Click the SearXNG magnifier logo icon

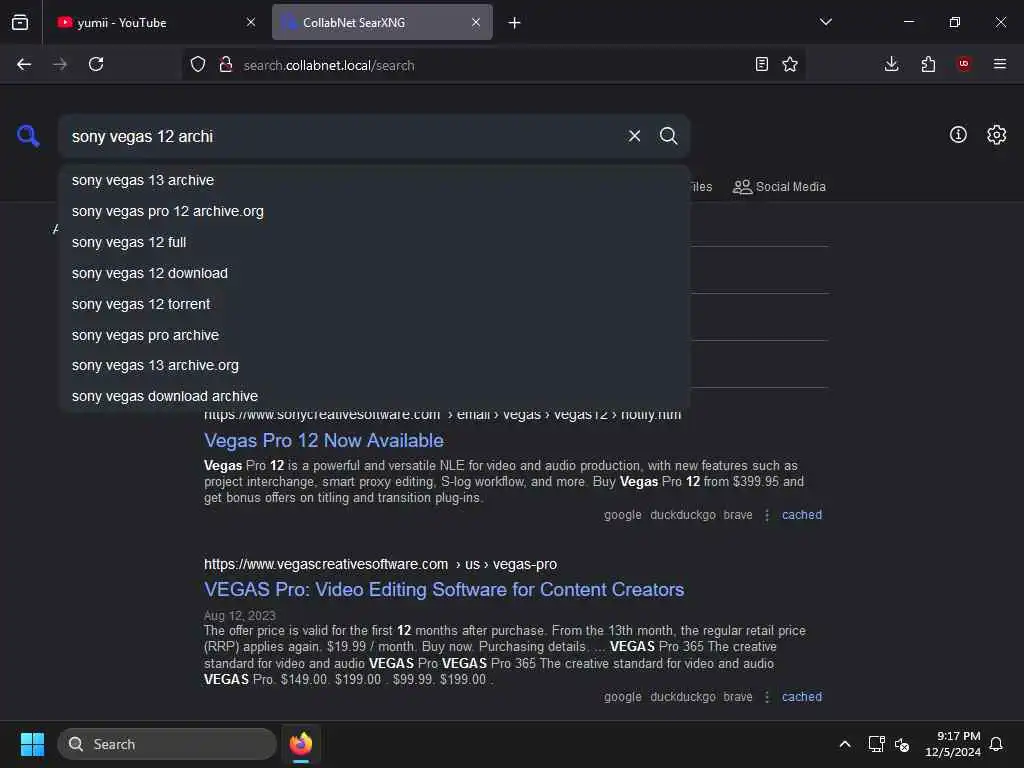coord(28,136)
